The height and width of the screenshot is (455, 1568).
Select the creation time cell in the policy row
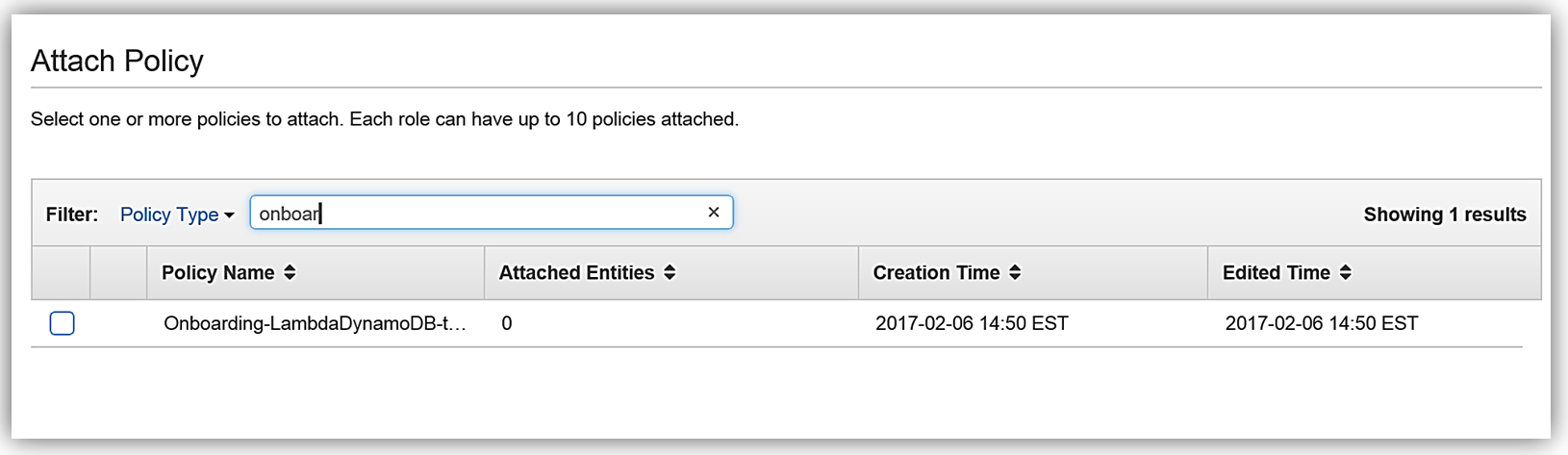972,324
